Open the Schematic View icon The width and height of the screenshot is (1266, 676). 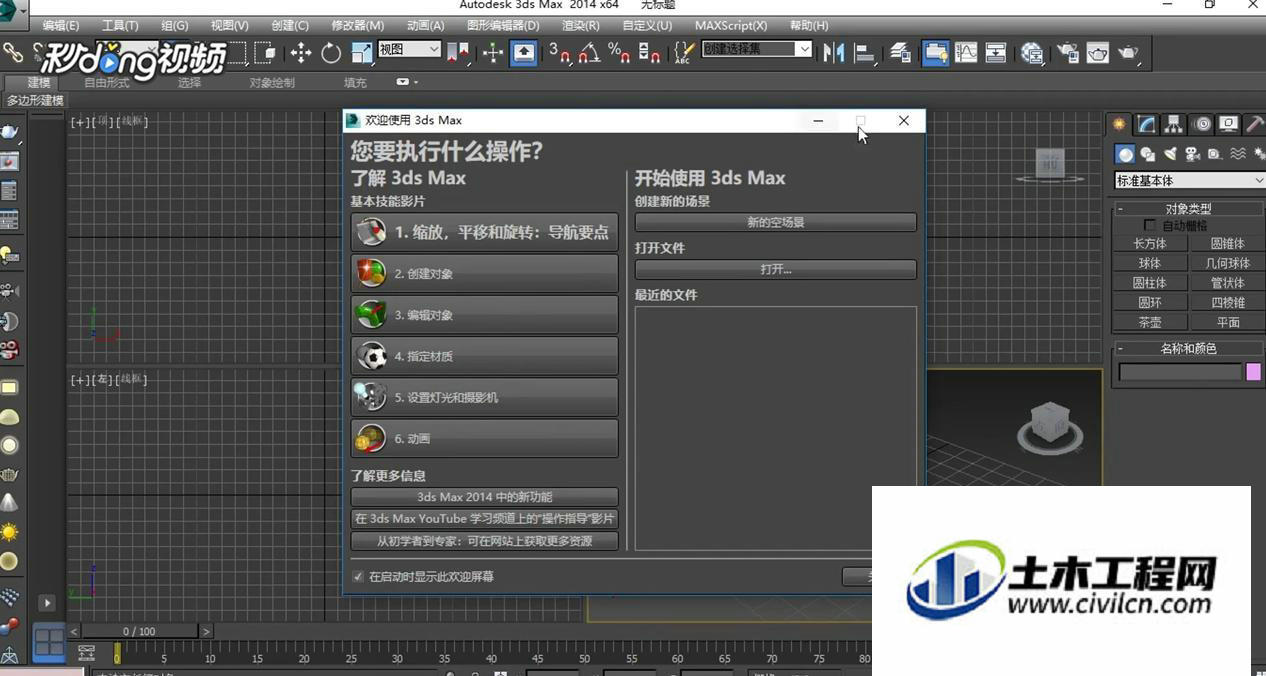pos(996,53)
